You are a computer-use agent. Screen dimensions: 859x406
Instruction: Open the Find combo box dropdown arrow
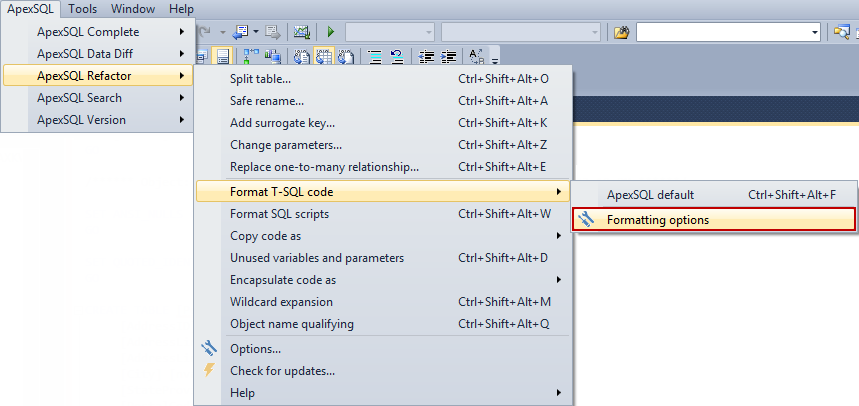(x=814, y=33)
